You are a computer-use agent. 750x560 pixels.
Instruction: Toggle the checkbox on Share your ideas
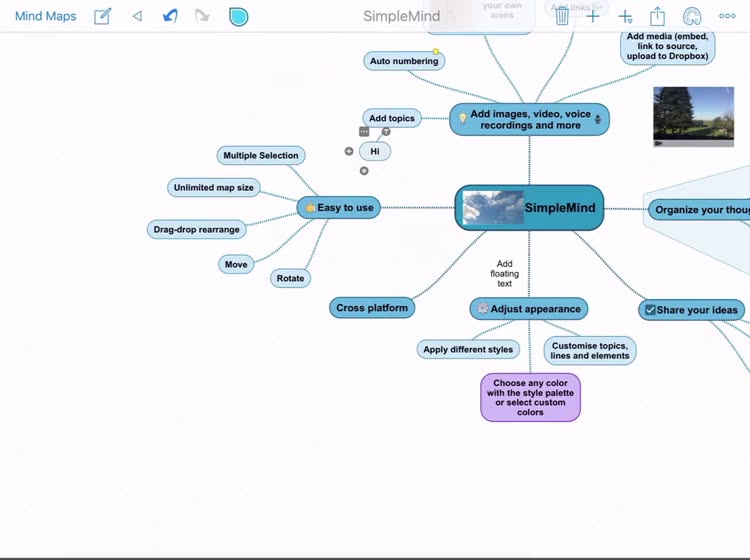pyautogui.click(x=650, y=310)
